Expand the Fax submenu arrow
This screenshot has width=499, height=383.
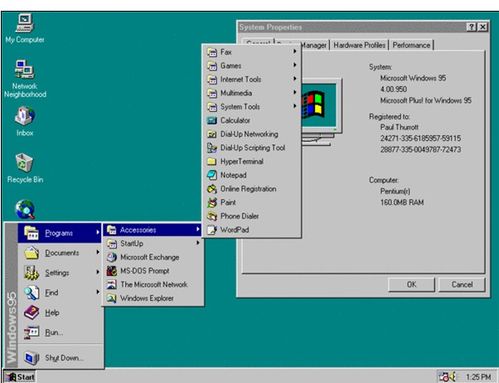[295, 51]
